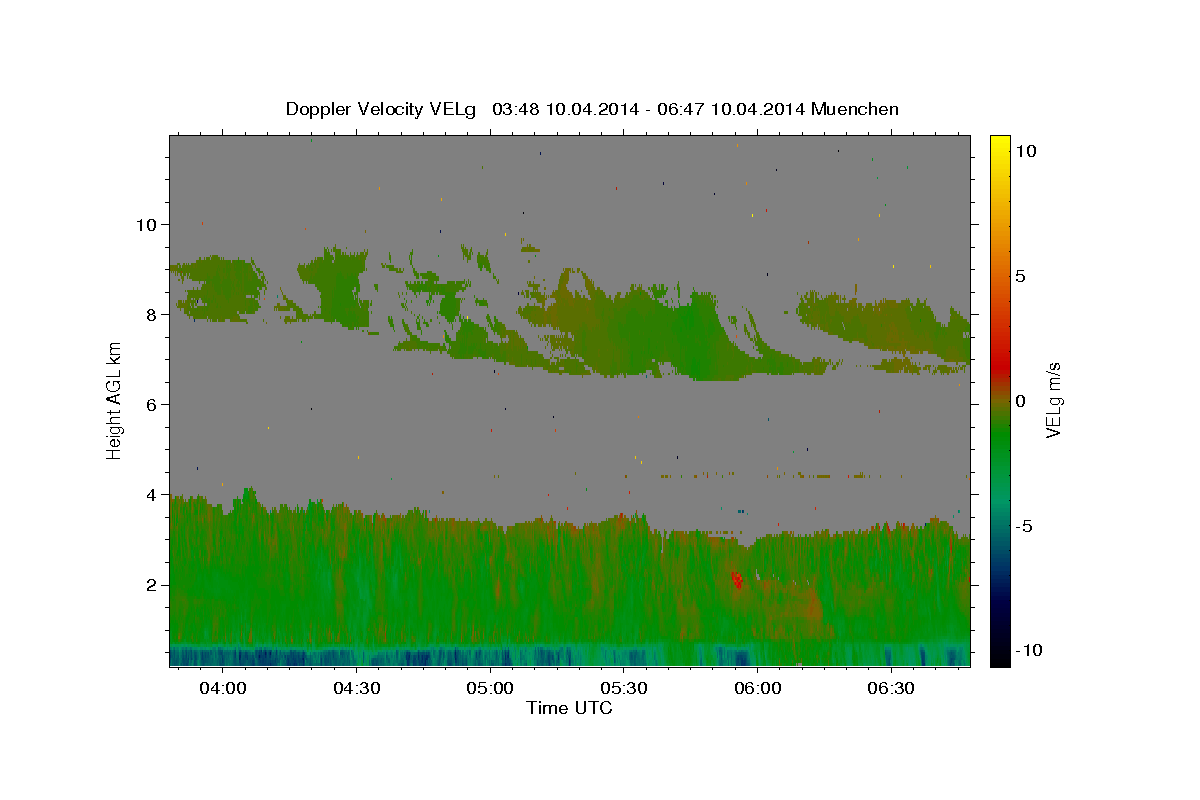The width and height of the screenshot is (1200, 800).
Task: Click the colorbar tick label 0
Action: point(1021,401)
